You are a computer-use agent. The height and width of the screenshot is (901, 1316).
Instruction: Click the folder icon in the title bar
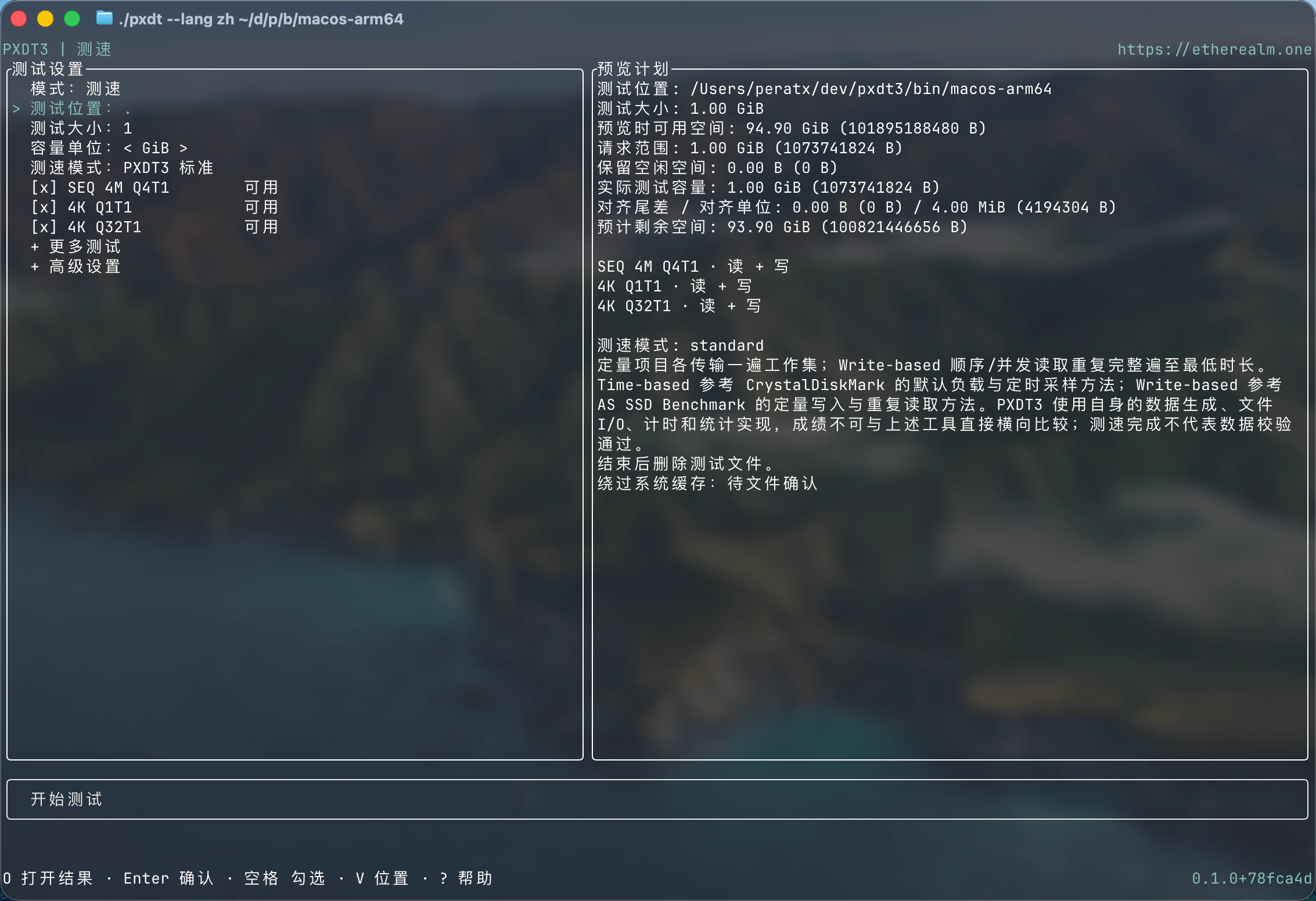pos(104,19)
